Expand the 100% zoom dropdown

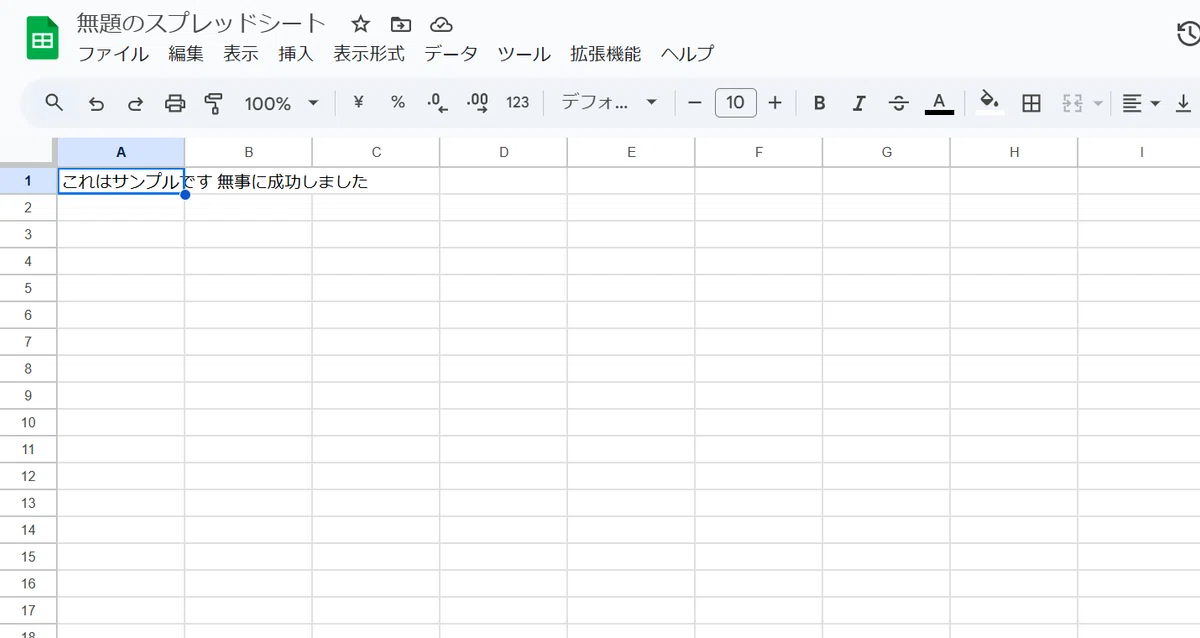pyautogui.click(x=282, y=103)
